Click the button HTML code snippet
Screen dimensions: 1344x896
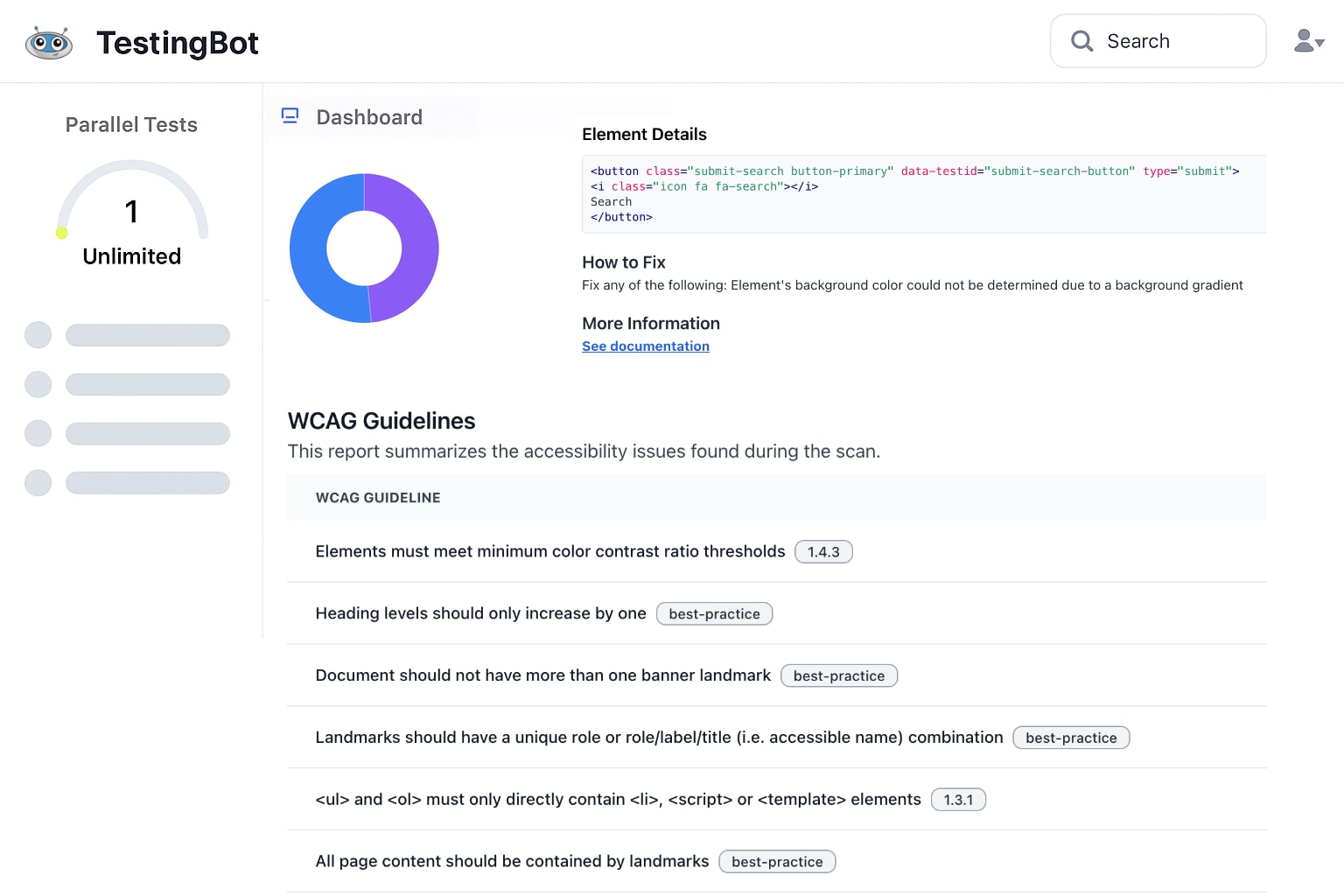[924, 194]
